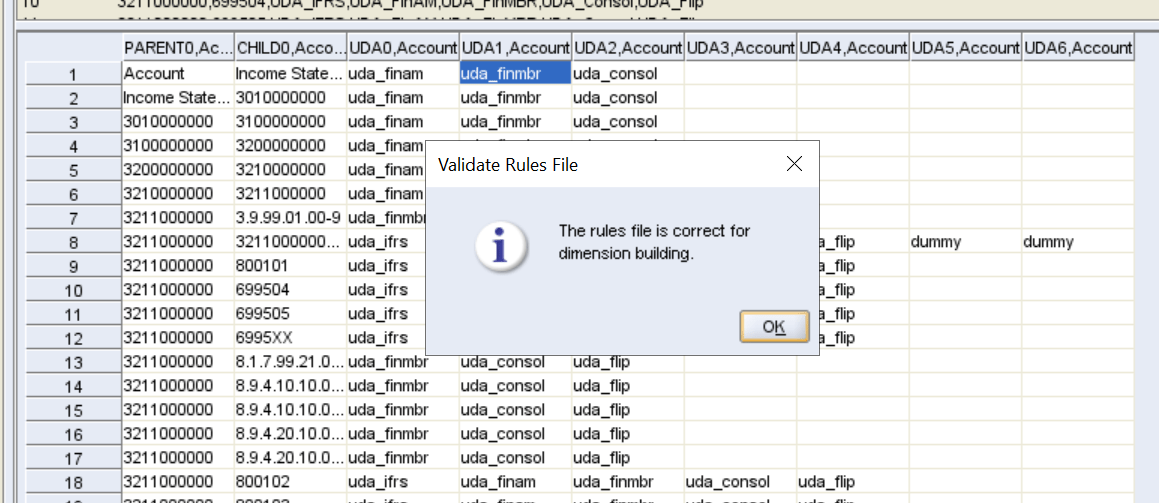
Task: Click the '3100000000' child cell in row 3
Action: pyautogui.click(x=290, y=121)
